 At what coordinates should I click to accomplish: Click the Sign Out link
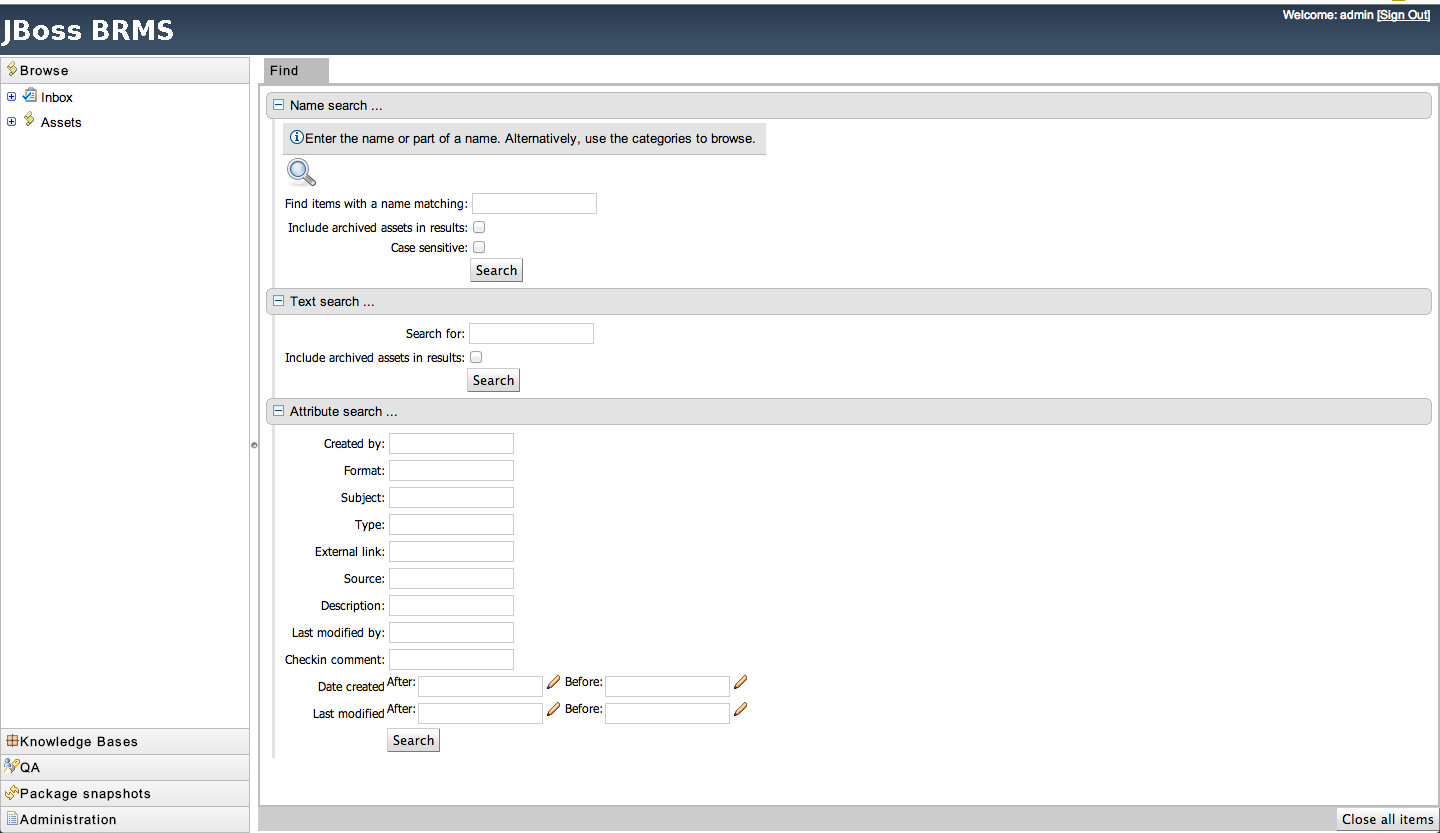click(x=1404, y=15)
